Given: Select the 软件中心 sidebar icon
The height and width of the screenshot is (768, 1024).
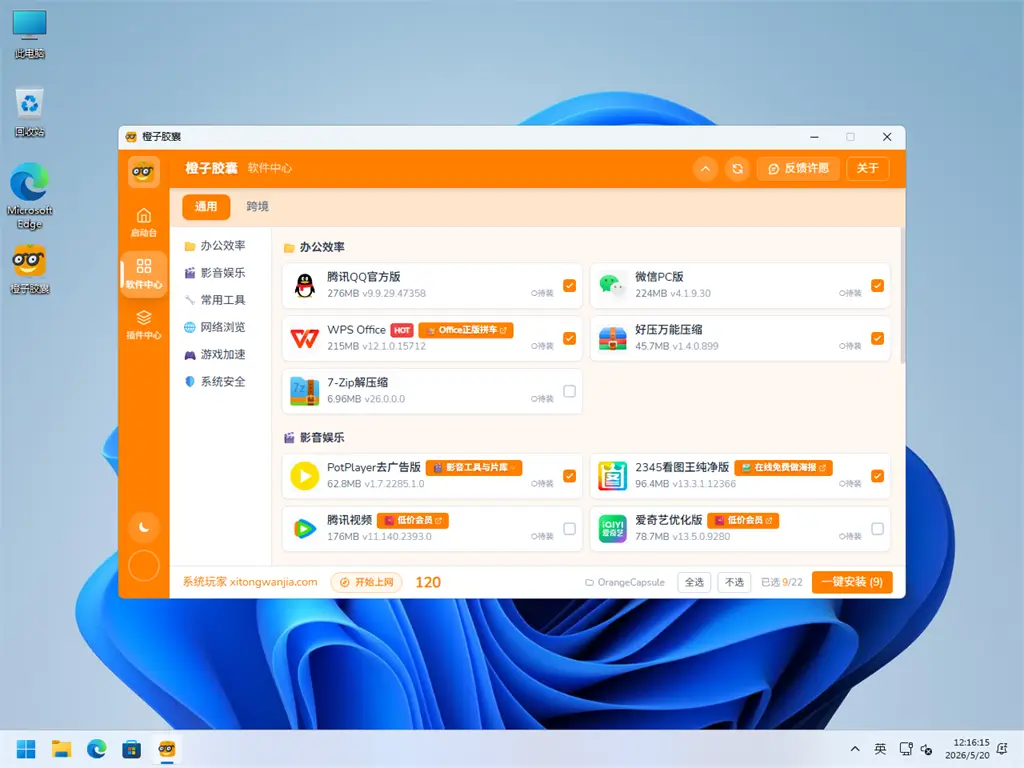Looking at the screenshot, I should click(x=144, y=274).
